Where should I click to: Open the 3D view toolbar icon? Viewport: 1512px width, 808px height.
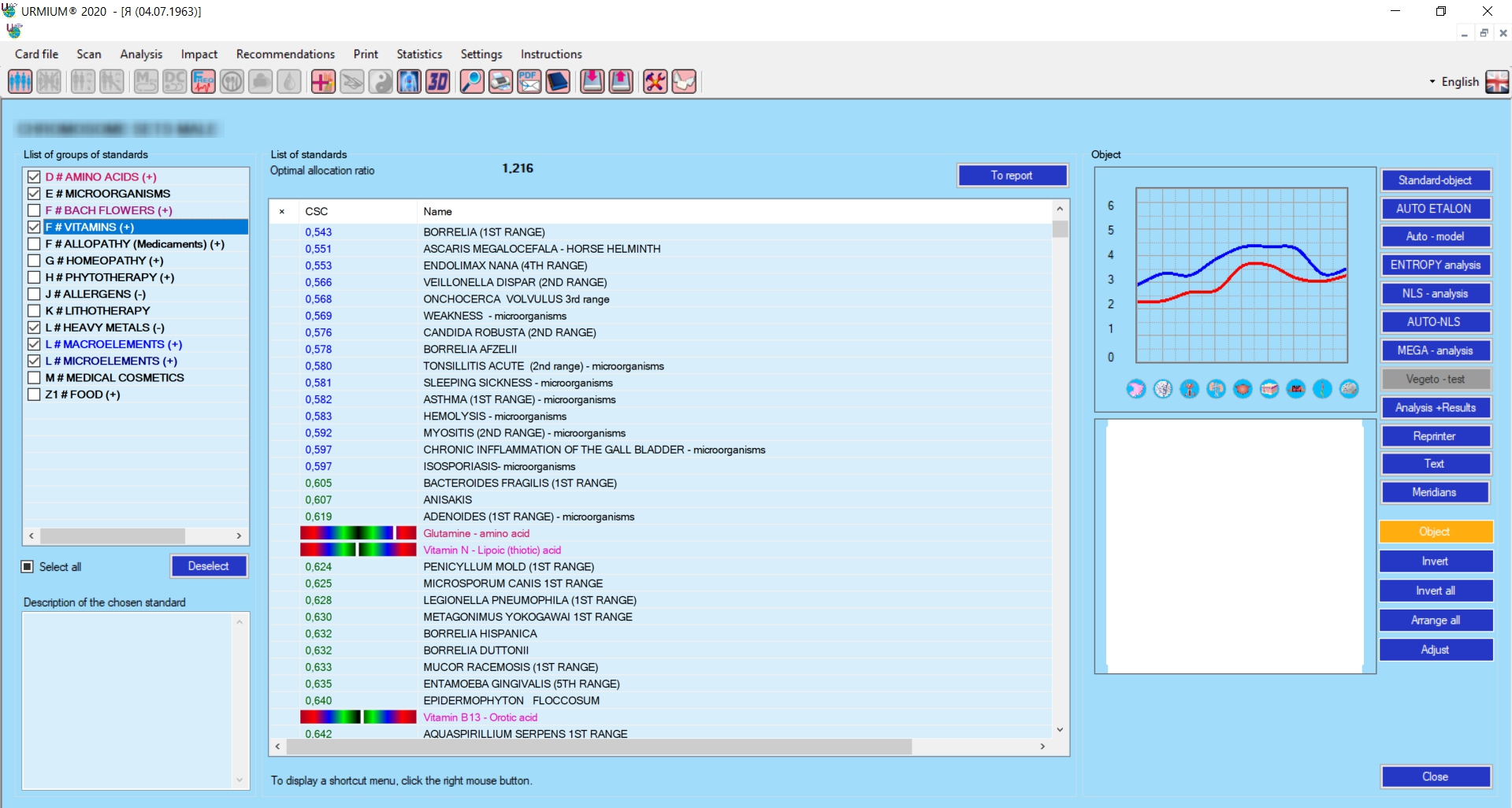437,82
